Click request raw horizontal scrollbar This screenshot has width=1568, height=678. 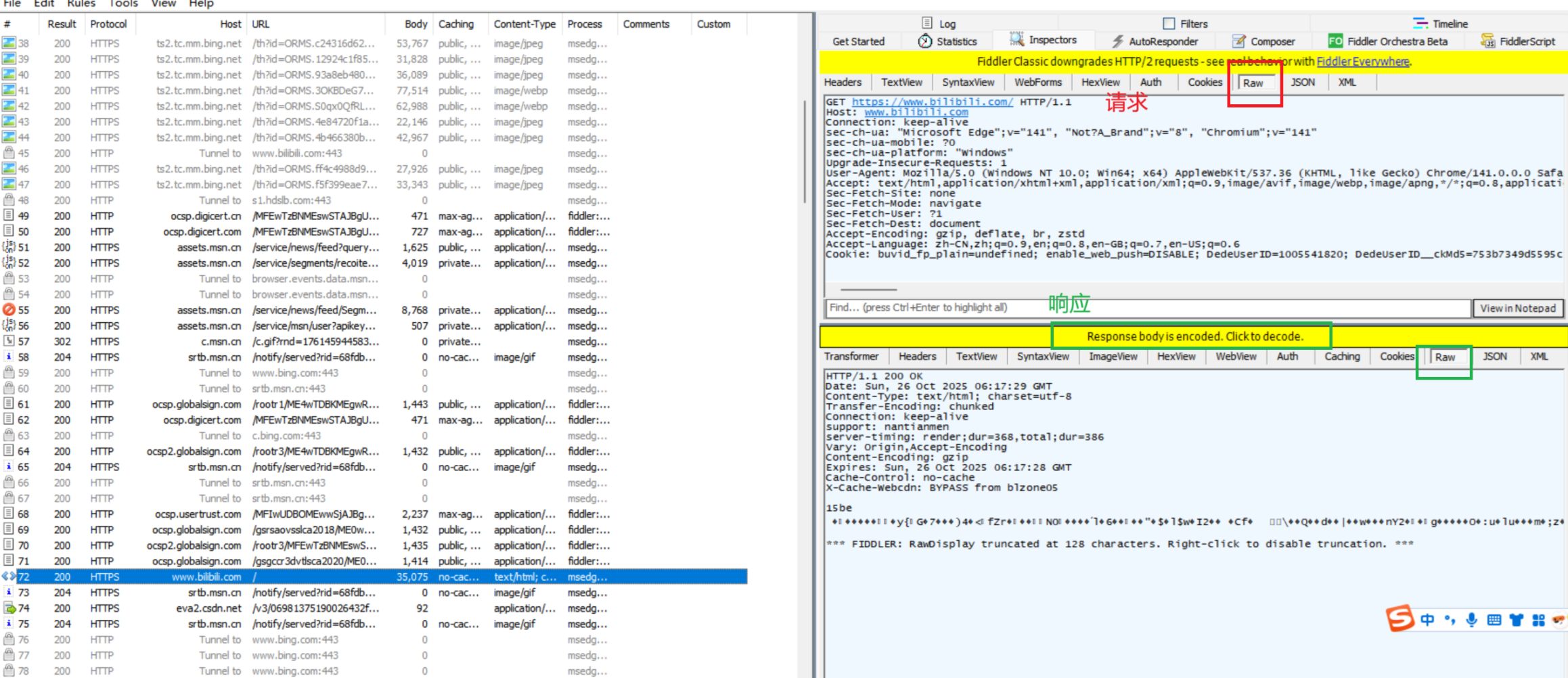pyautogui.click(x=868, y=290)
